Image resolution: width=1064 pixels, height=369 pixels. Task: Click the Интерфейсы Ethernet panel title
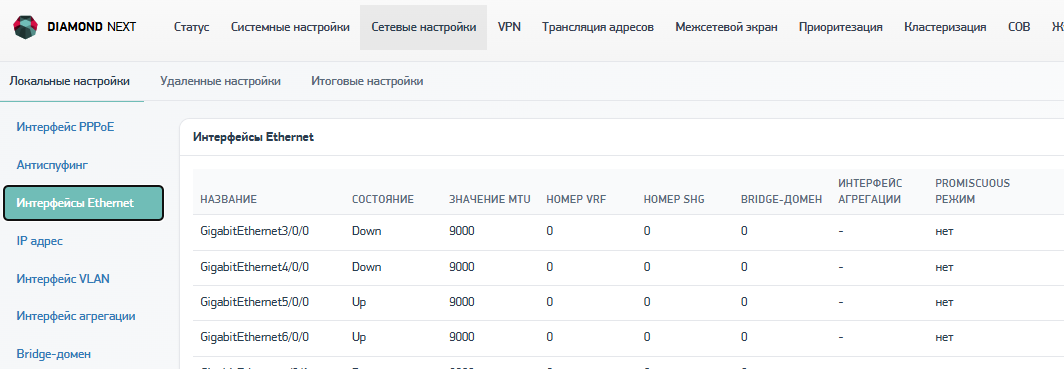[x=254, y=137]
